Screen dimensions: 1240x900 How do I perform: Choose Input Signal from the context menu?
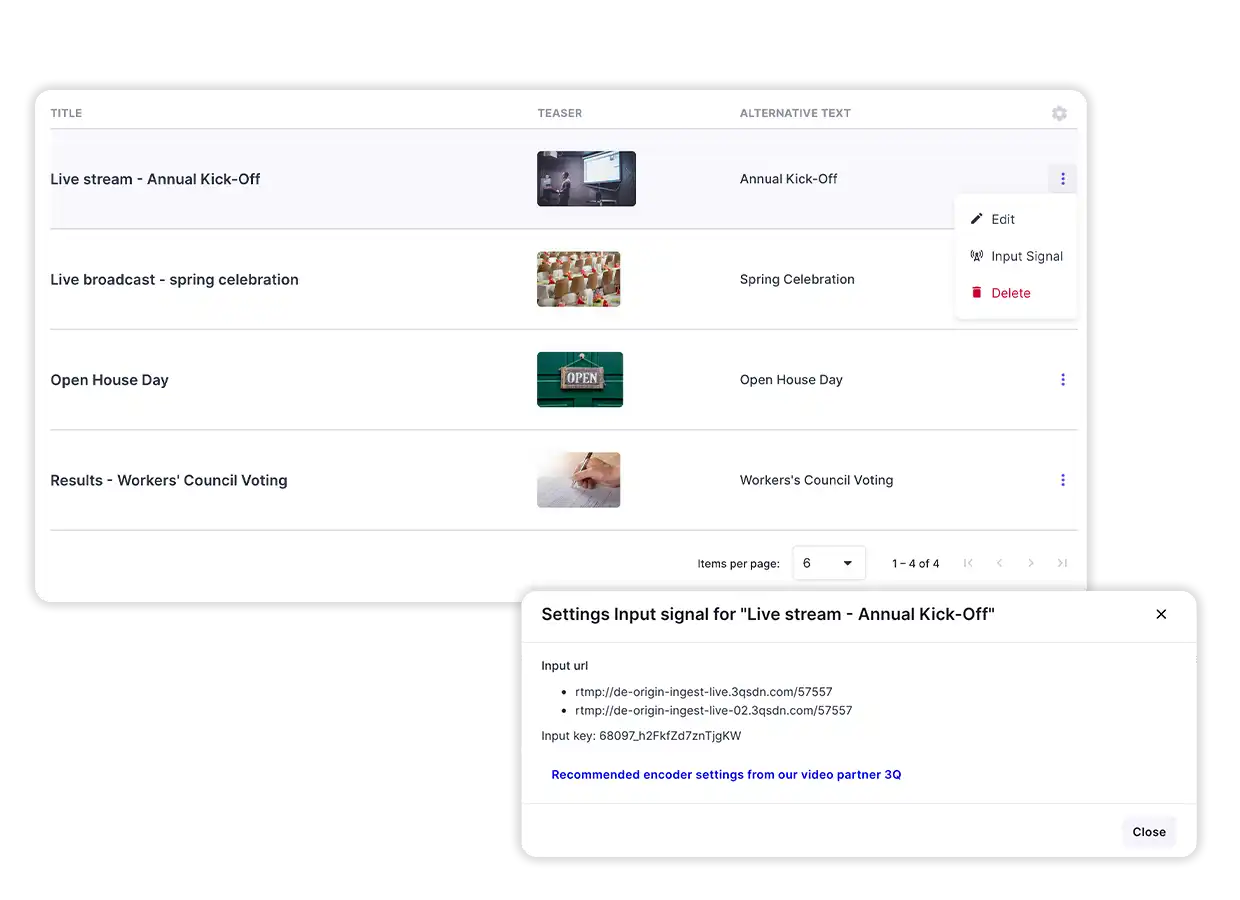[1015, 256]
